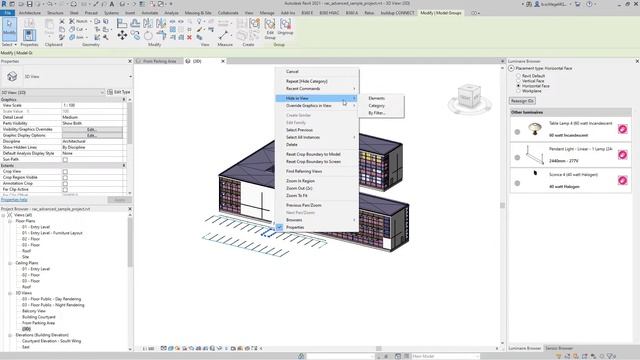The width and height of the screenshot is (640, 360).
Task: Click the Offset tool icon in Modify panel
Action: click(x=135, y=23)
